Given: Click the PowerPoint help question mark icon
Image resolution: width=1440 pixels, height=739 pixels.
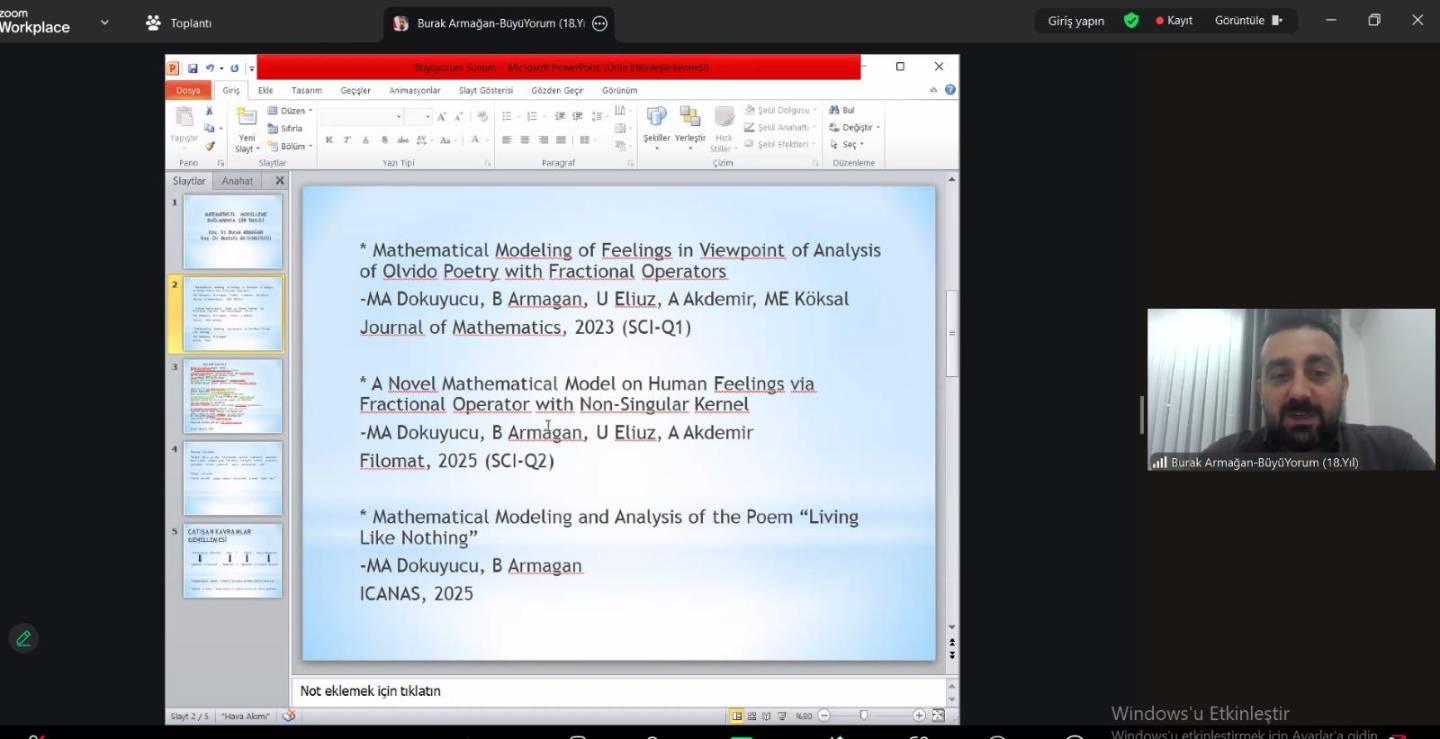Looking at the screenshot, I should 950,90.
